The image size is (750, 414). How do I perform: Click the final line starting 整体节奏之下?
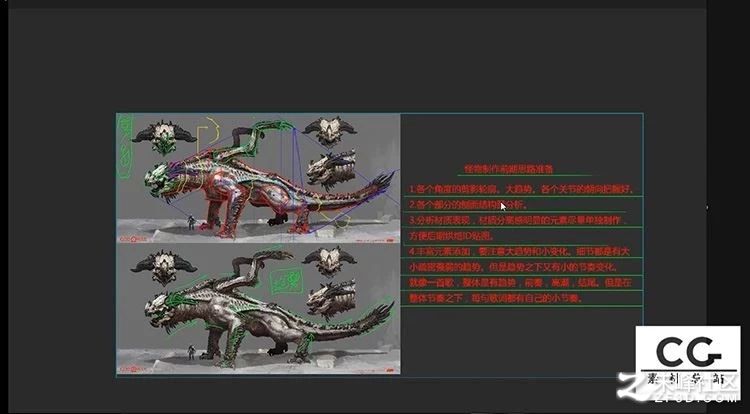point(495,298)
